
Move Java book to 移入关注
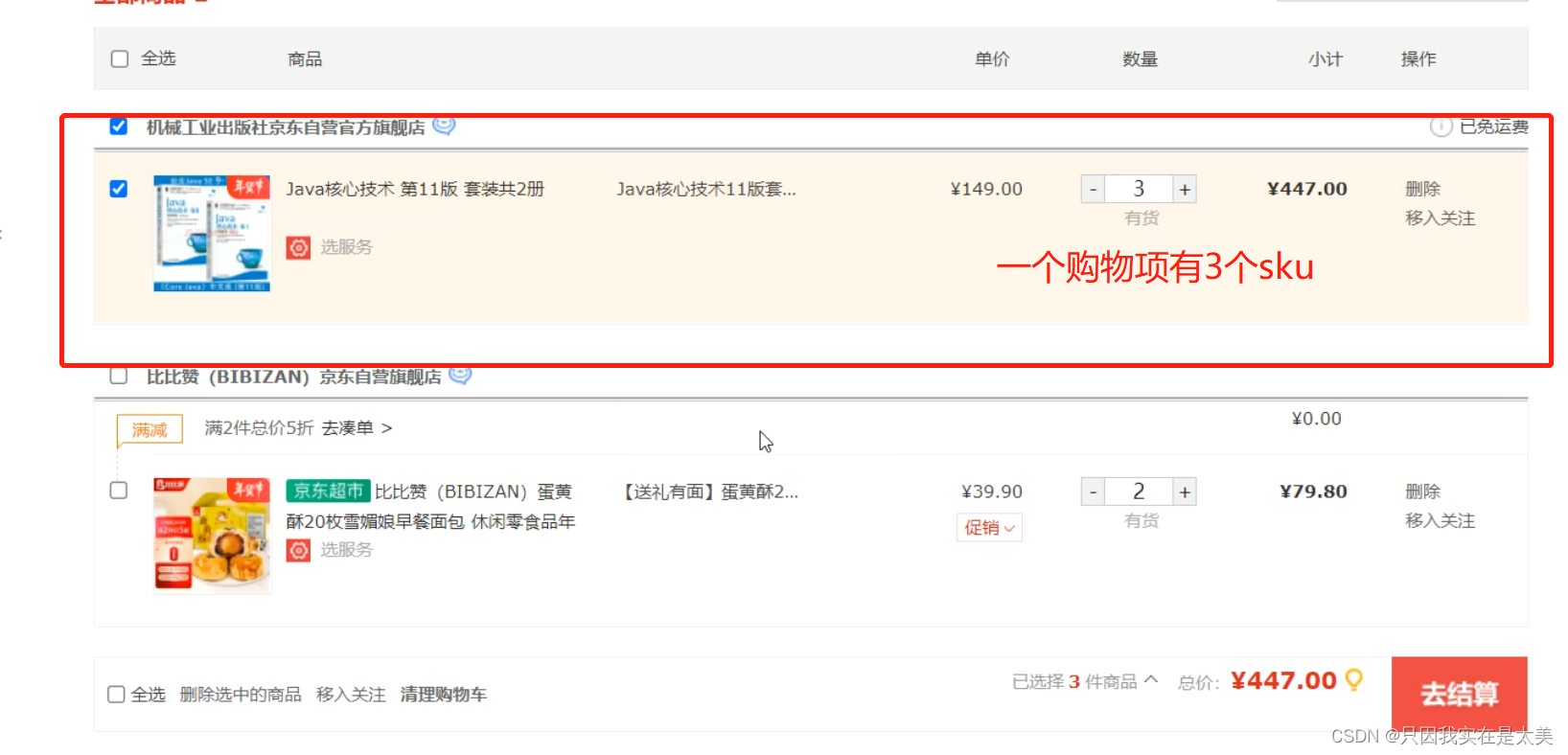click(1440, 218)
